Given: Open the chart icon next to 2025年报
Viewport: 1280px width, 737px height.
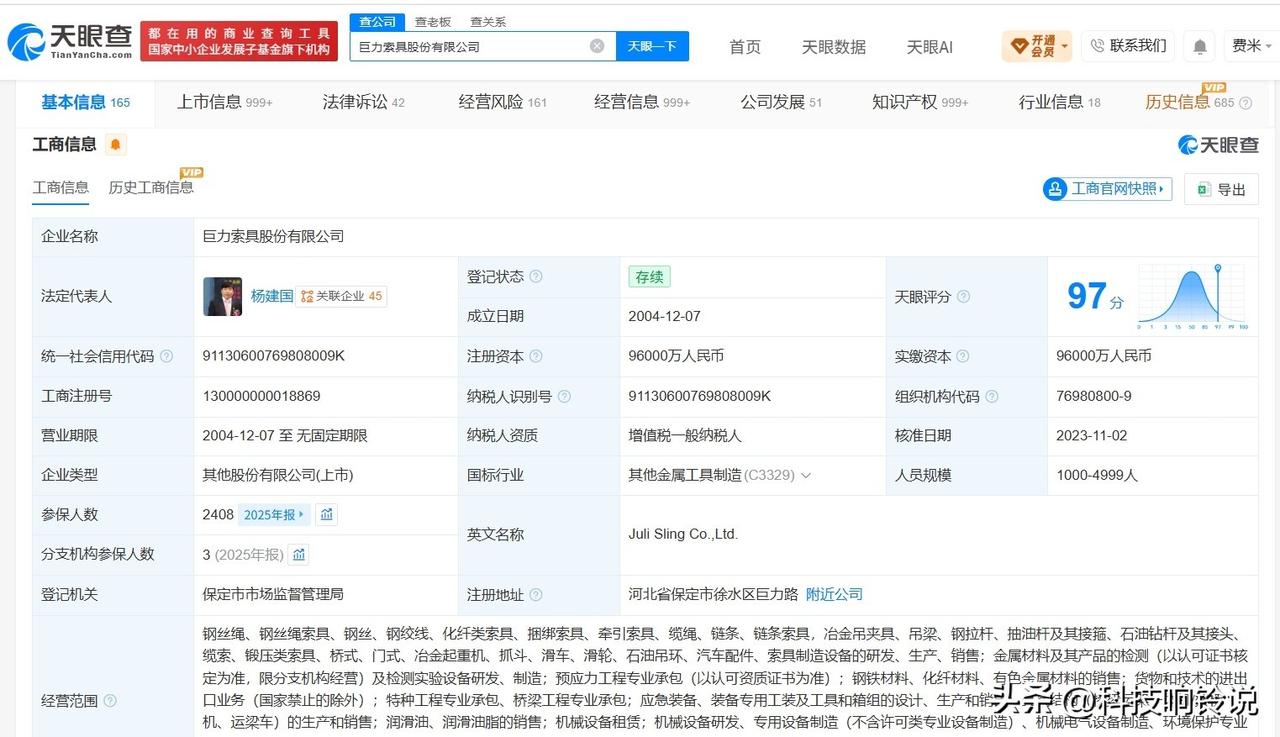Looking at the screenshot, I should pos(326,514).
